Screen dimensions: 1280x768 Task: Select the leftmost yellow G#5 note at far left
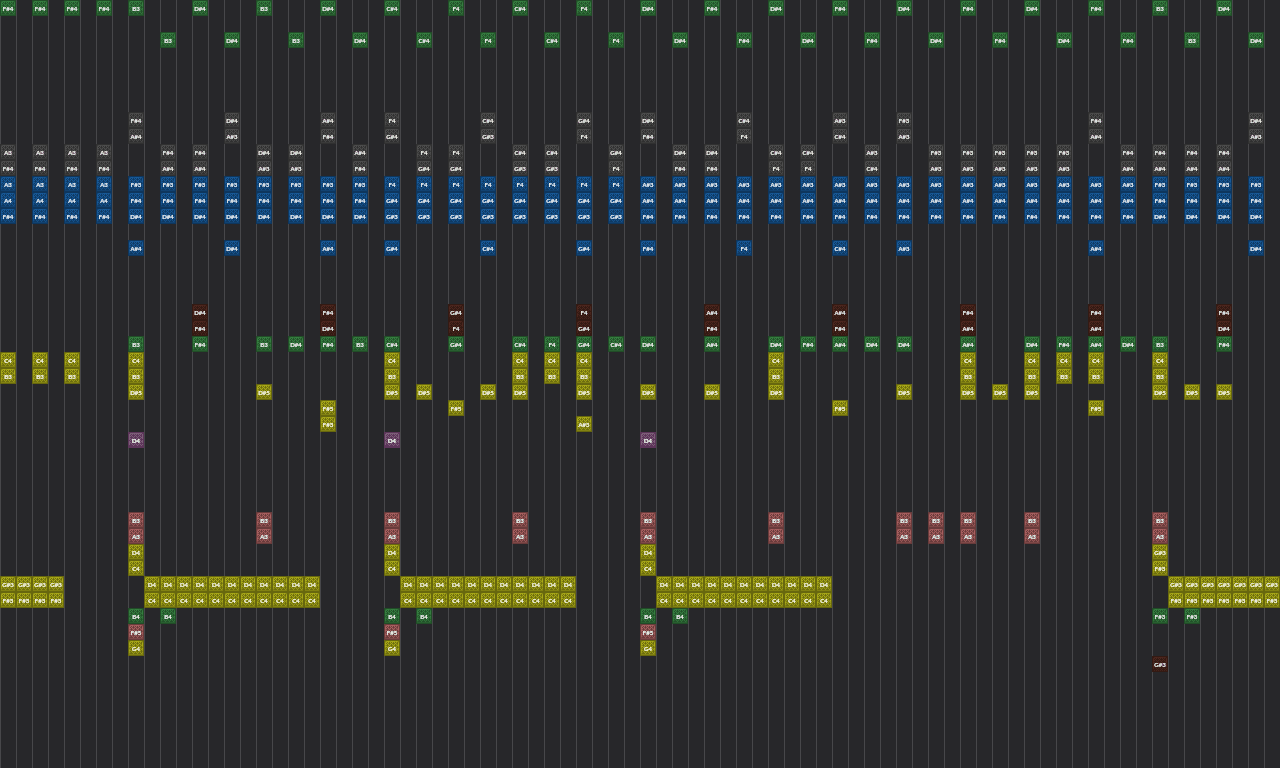(8, 584)
